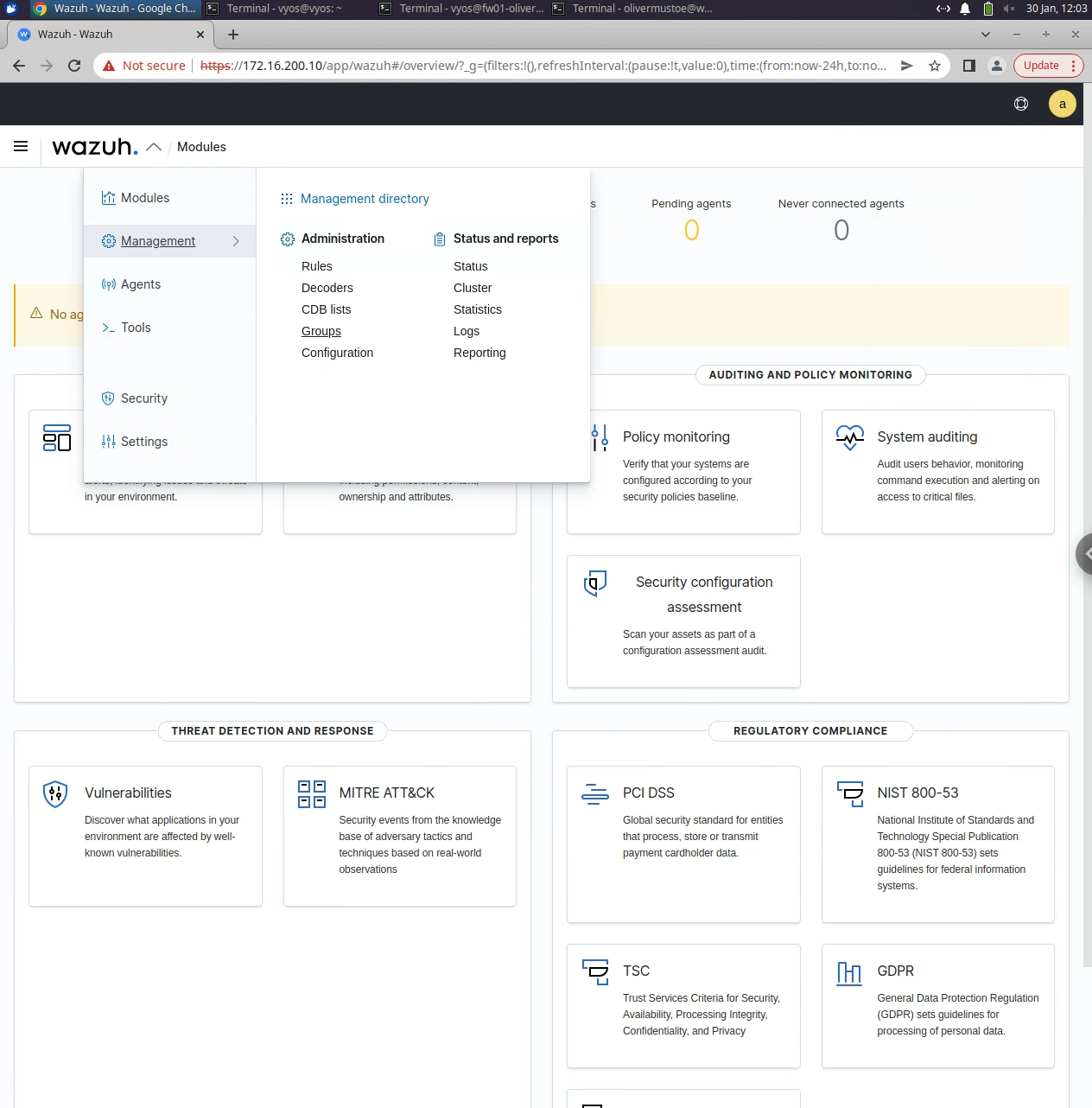This screenshot has width=1092, height=1108.
Task: Click the GDPR icon
Action: (x=850, y=973)
